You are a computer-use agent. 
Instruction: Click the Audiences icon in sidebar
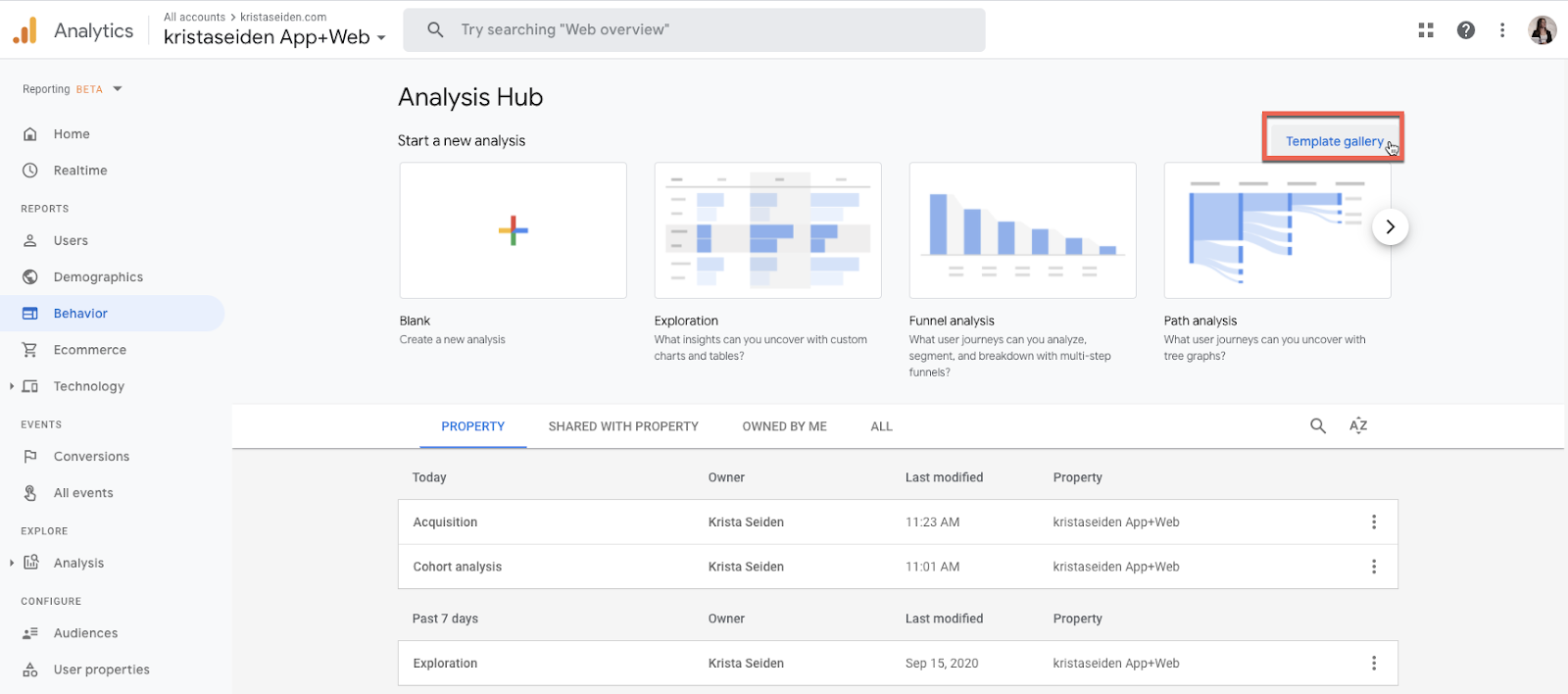30,633
